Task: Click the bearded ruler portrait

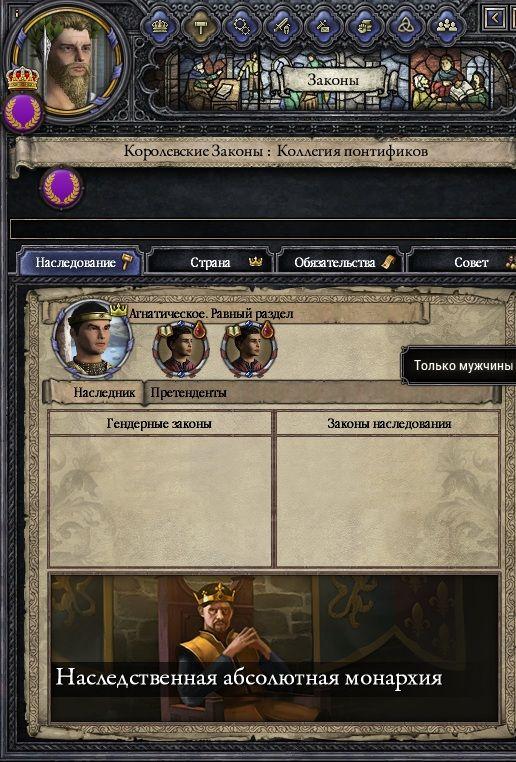Action: (x=69, y=62)
